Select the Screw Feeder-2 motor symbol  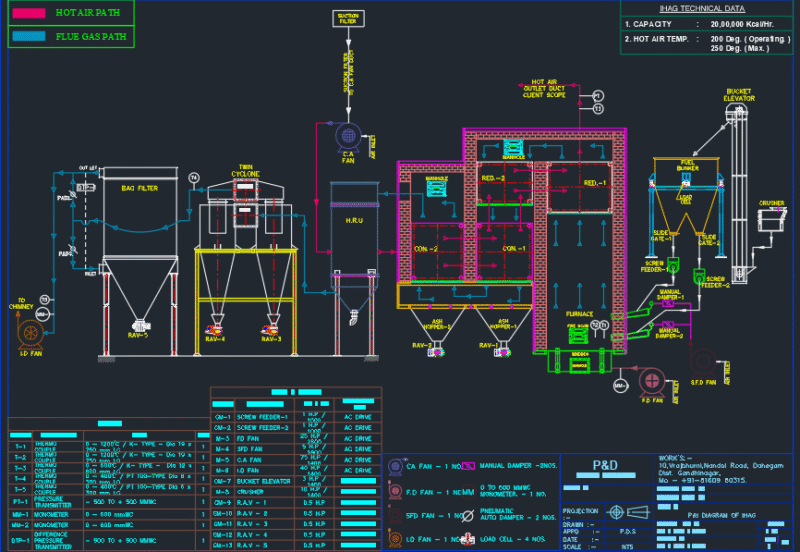[699, 277]
